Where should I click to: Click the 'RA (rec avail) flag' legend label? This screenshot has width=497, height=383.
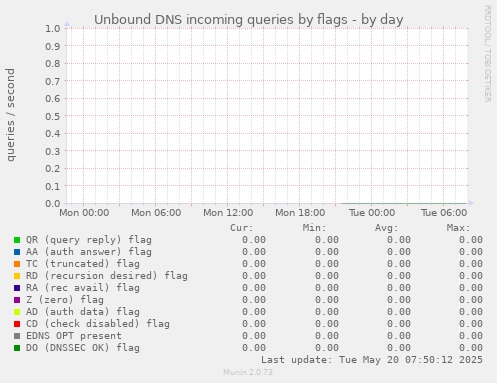tap(83, 288)
